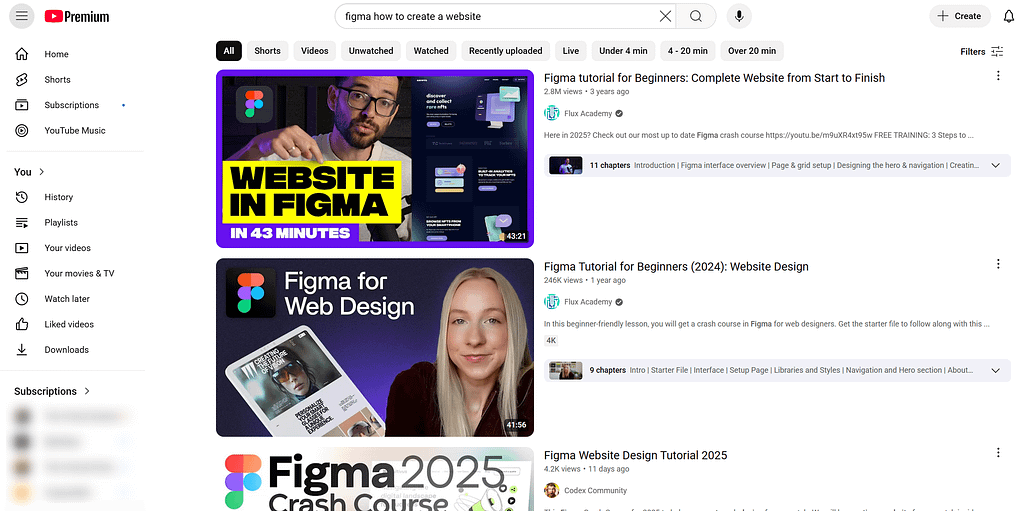Click the Your videos icon
1024x511 pixels.
tap(22, 248)
